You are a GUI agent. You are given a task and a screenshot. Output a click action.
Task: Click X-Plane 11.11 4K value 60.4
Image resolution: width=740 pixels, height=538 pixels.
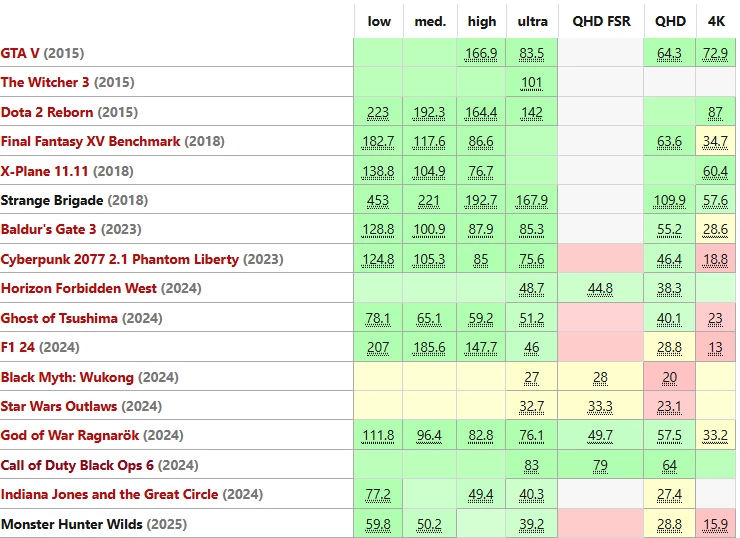[715, 171]
